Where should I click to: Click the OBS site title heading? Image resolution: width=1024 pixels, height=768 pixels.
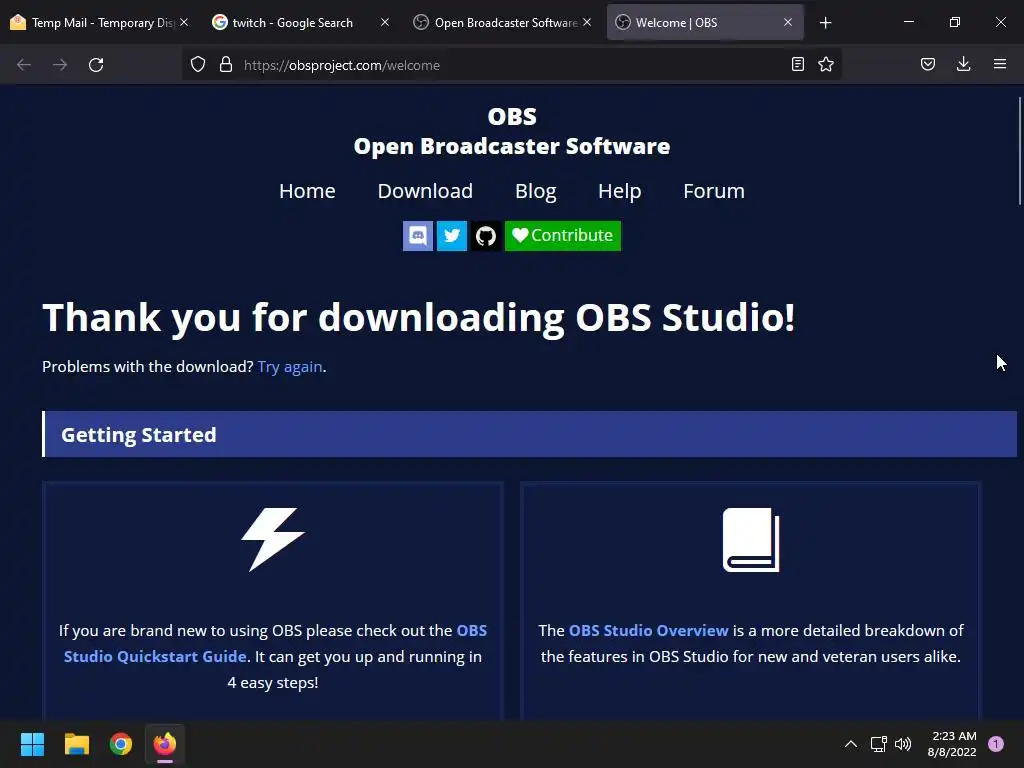(x=512, y=131)
